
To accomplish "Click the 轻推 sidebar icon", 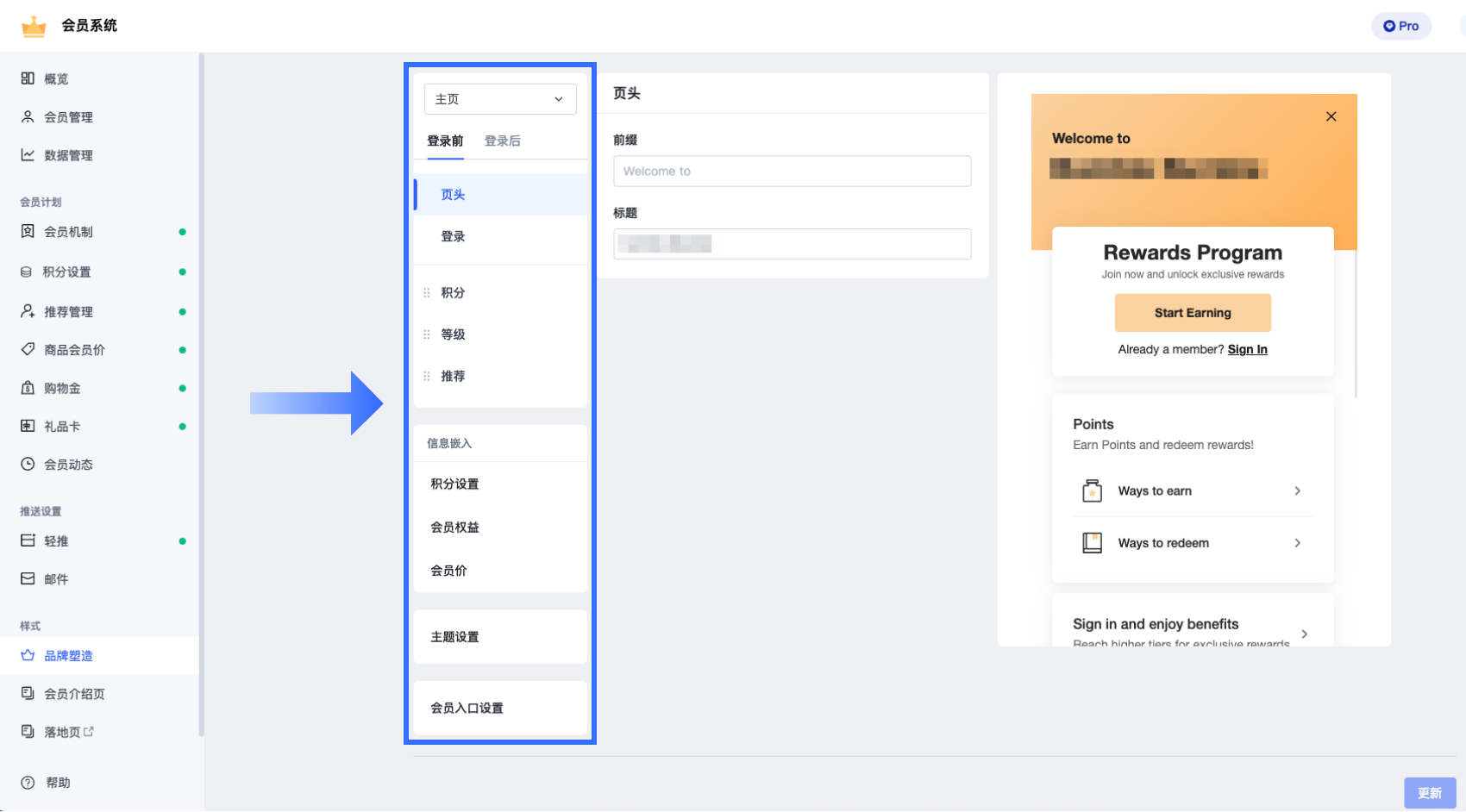I will pyautogui.click(x=28, y=540).
